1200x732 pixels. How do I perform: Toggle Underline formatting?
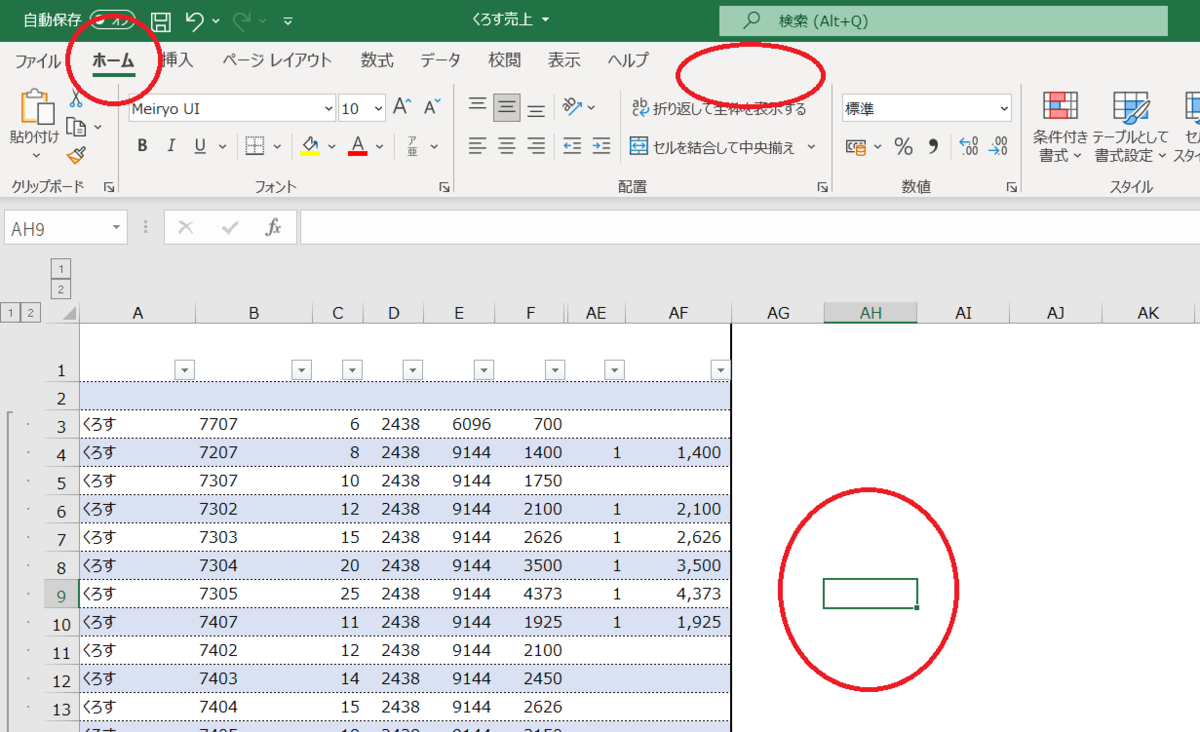pyautogui.click(x=199, y=146)
